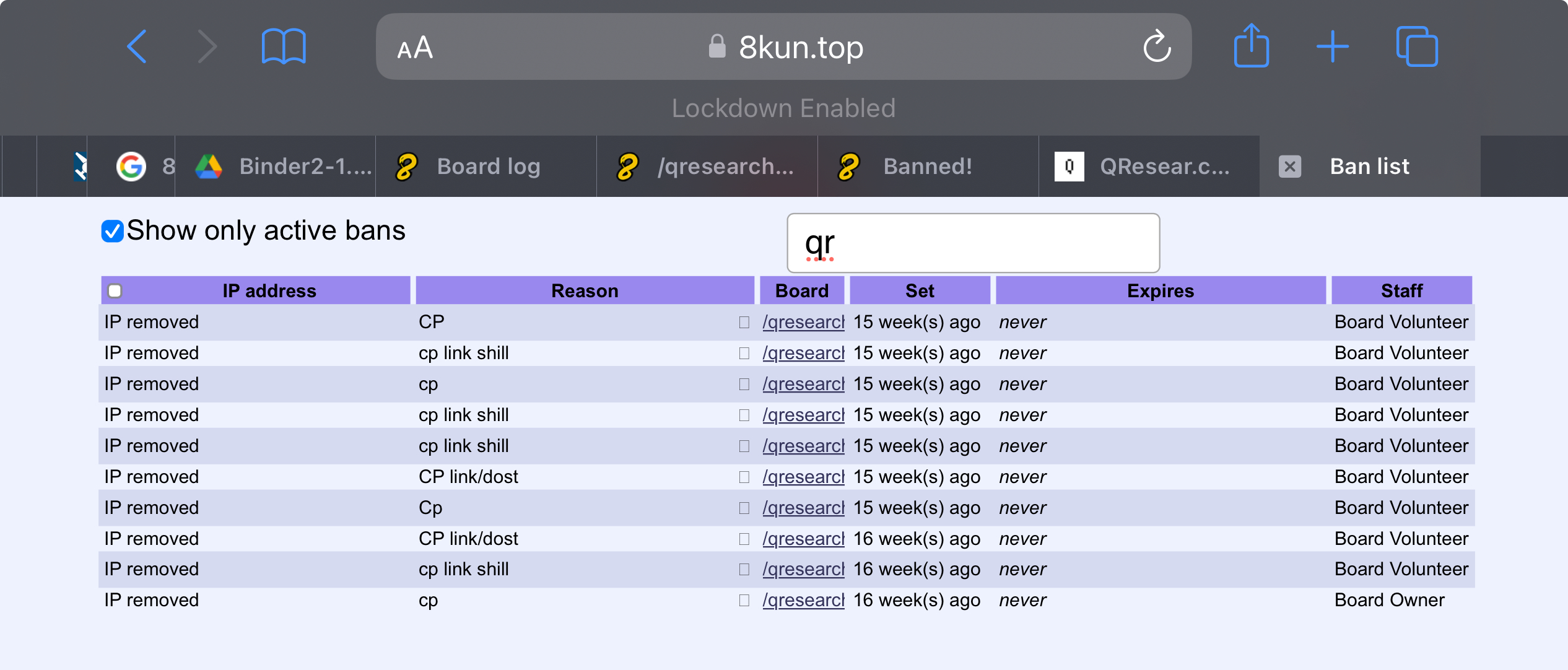Tick checkbox in the Board Owner row
1568x670 pixels.
pyautogui.click(x=744, y=600)
